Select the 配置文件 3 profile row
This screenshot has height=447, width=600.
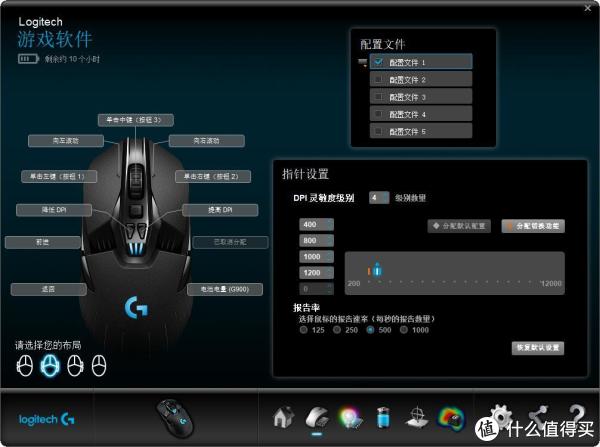point(421,97)
